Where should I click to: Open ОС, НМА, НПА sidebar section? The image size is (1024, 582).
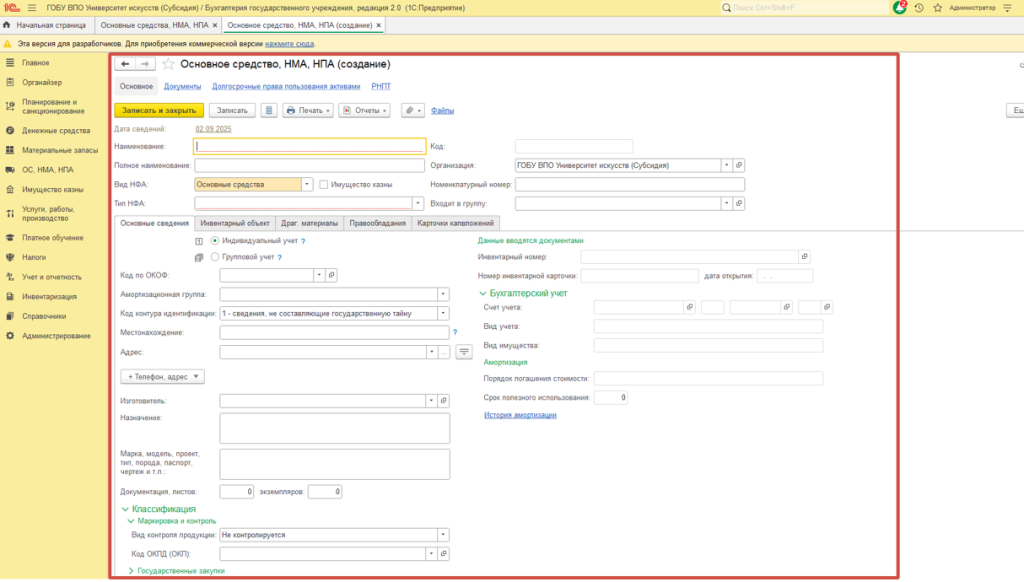(x=47, y=170)
